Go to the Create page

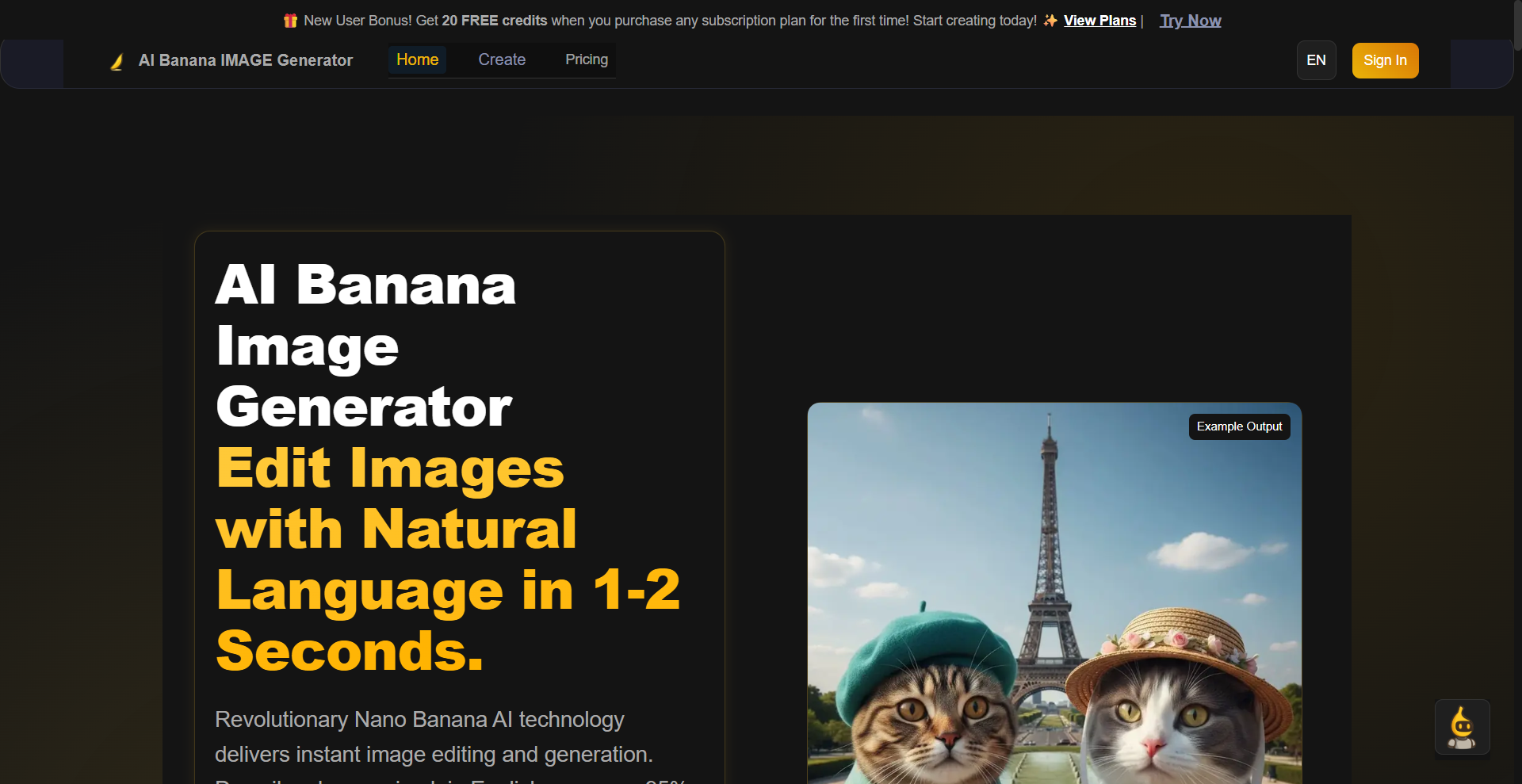click(x=502, y=59)
